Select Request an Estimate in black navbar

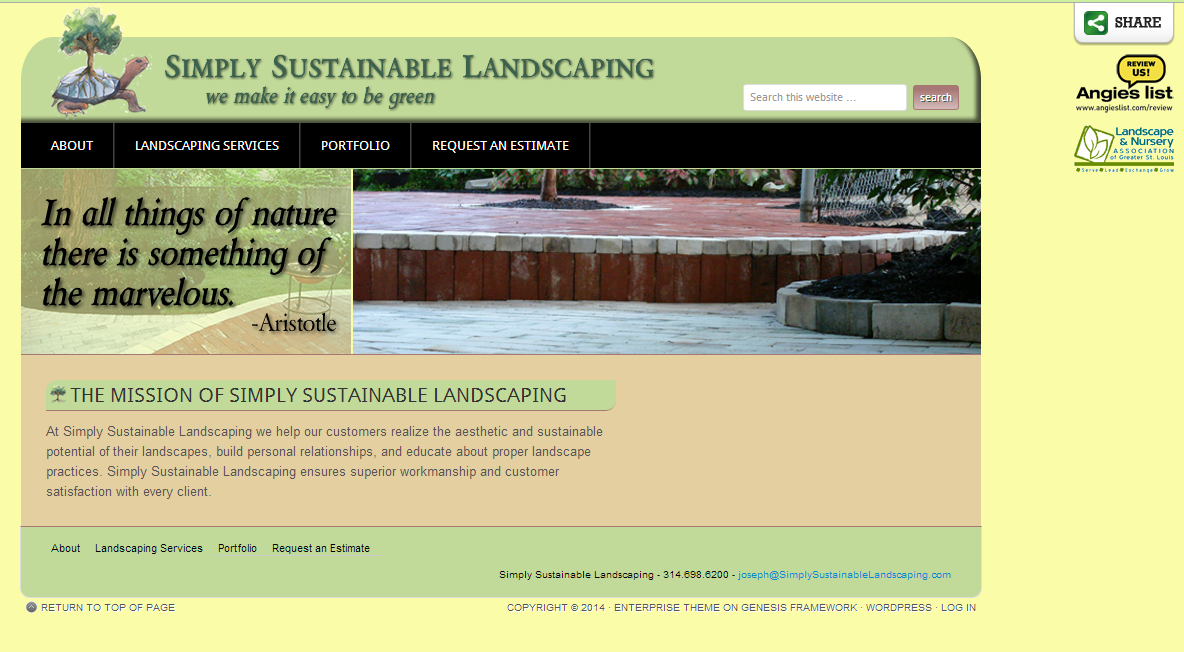(x=500, y=146)
